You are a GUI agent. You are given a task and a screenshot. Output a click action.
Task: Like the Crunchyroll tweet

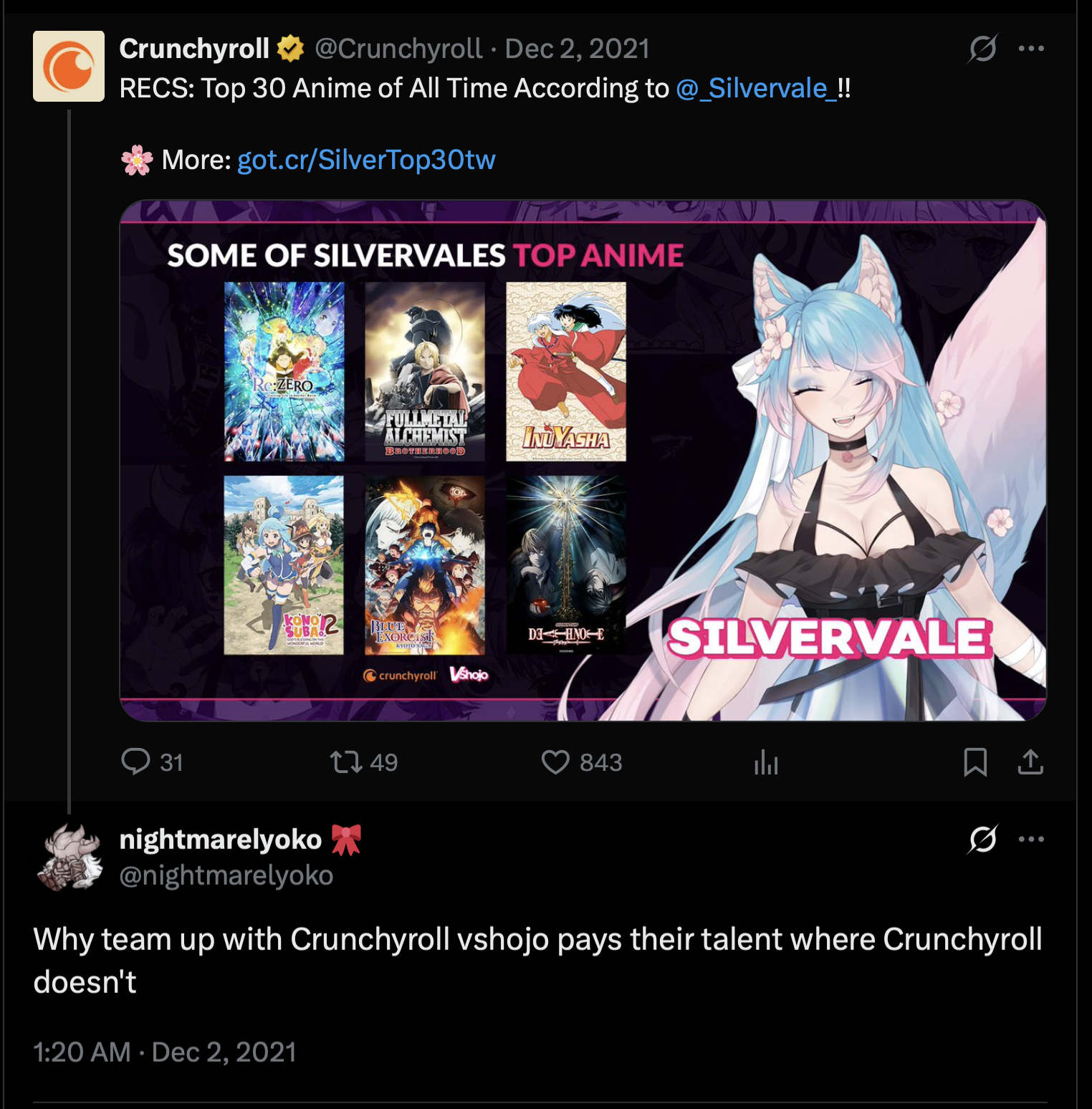[581, 762]
